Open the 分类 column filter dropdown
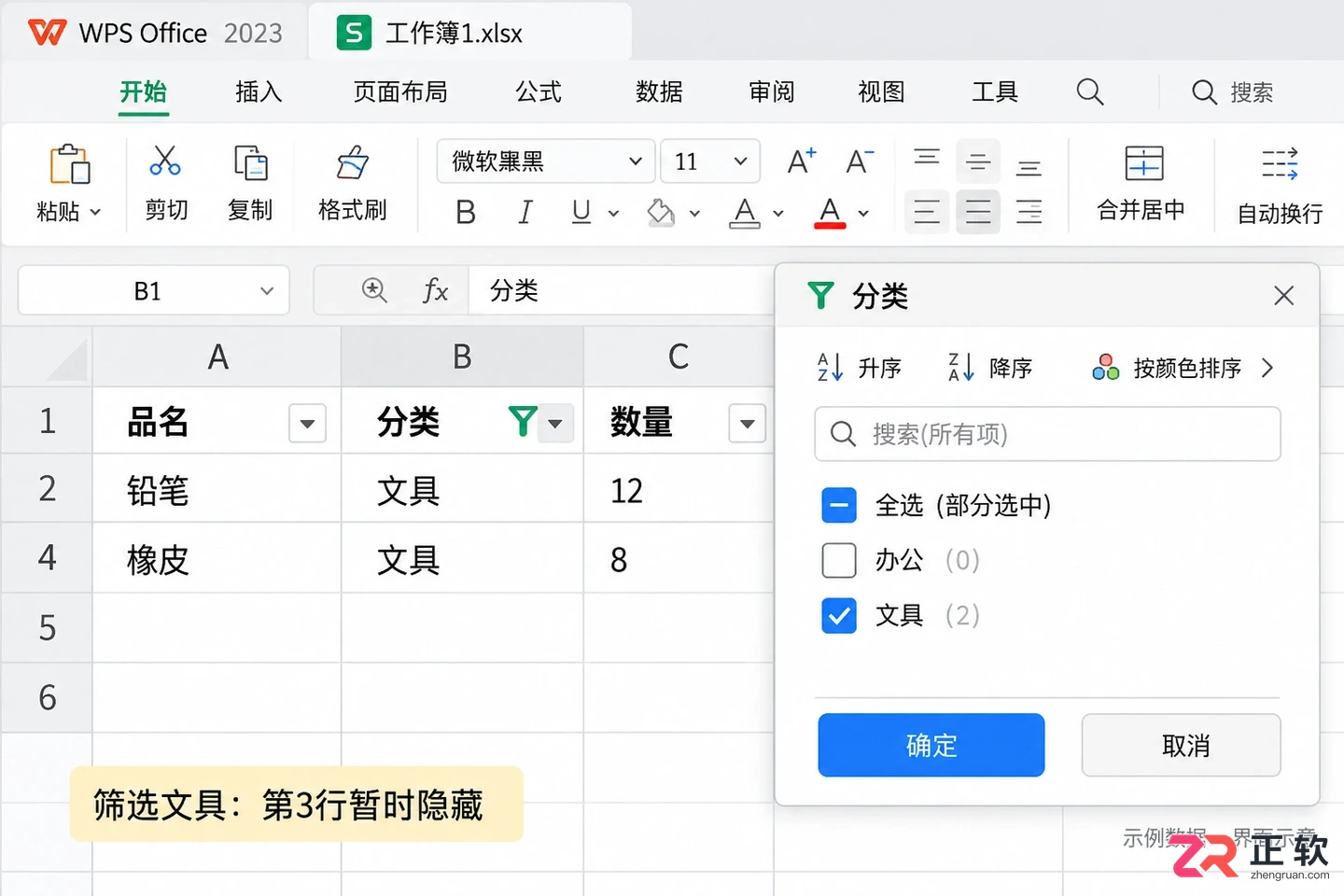1344x896 pixels. tap(555, 424)
